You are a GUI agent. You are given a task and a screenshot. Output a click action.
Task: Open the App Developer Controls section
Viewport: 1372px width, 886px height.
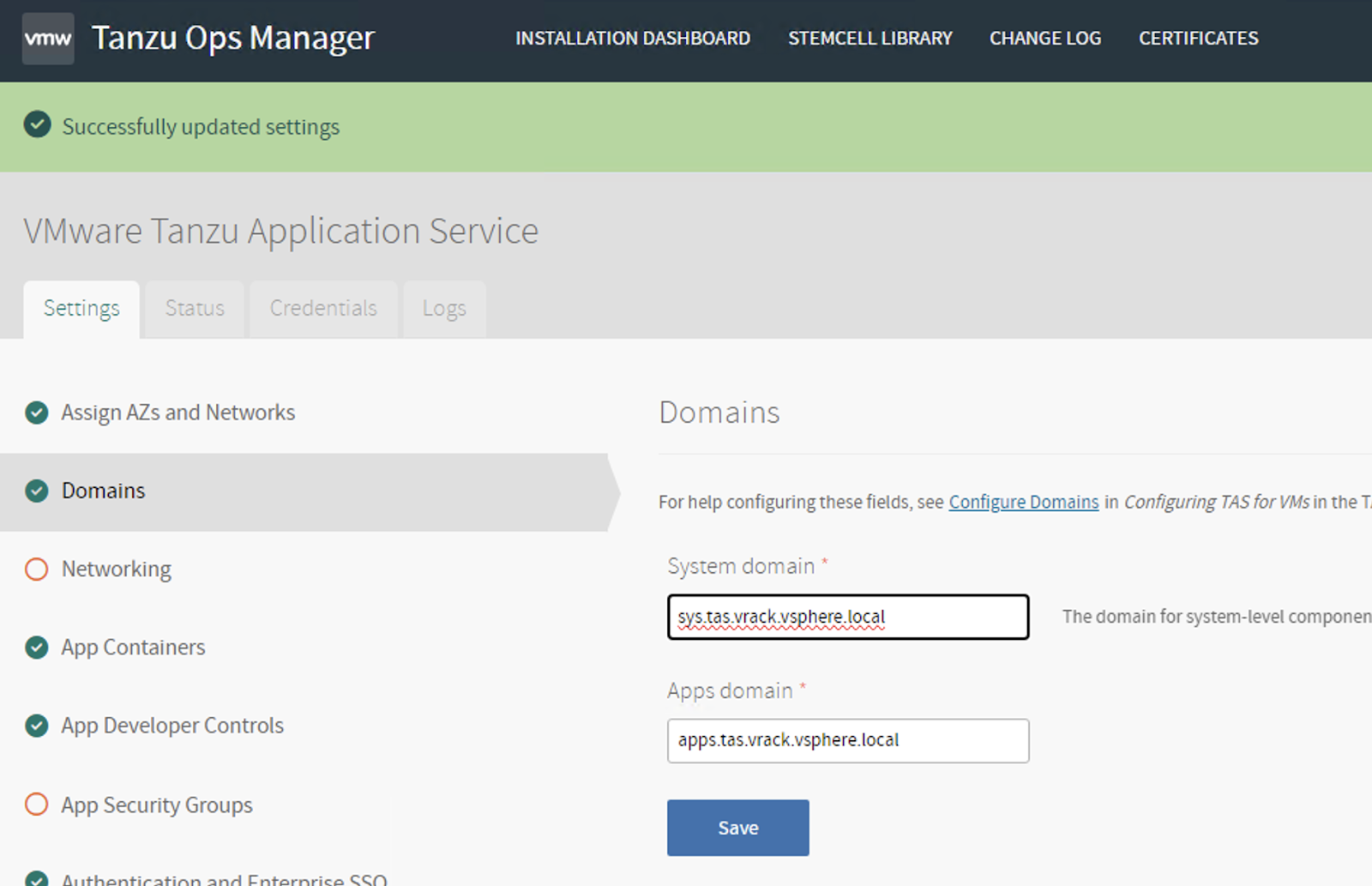point(172,726)
